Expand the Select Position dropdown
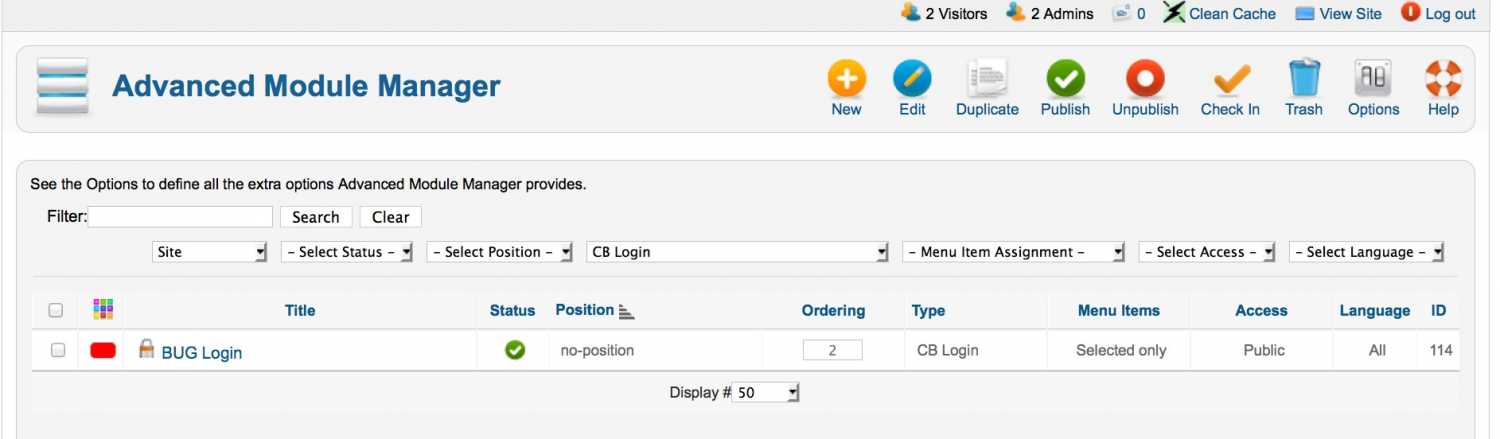This screenshot has height=439, width=1500. [499, 252]
